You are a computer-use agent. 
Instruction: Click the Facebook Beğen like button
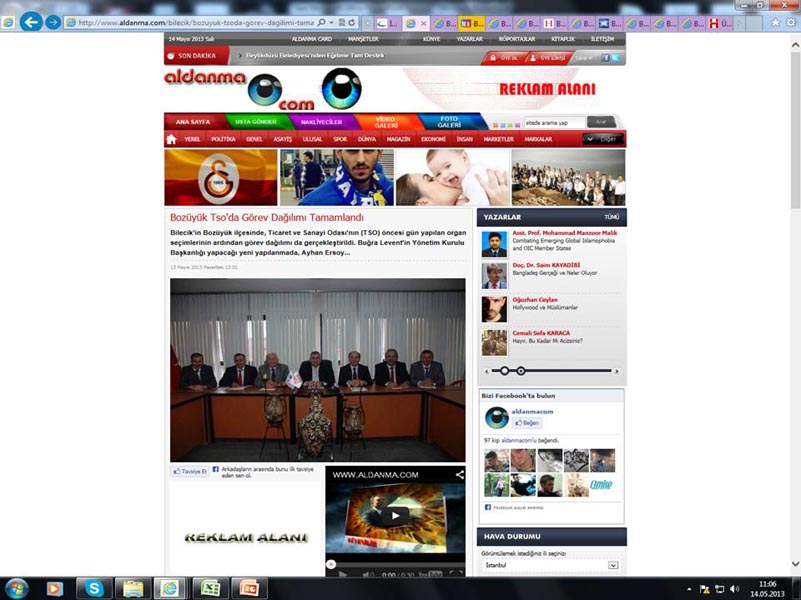point(527,423)
